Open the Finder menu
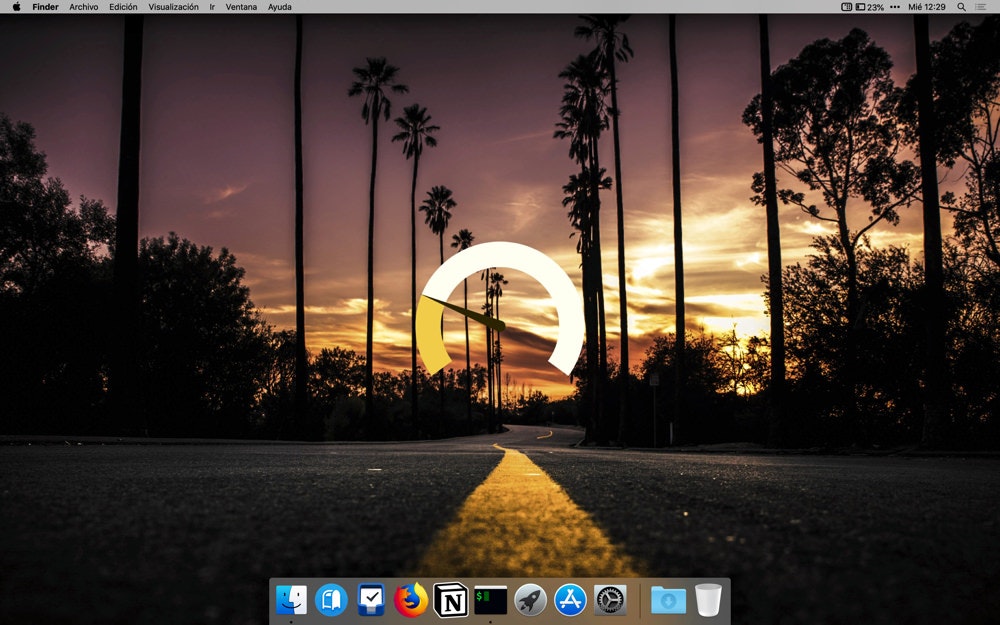Screen dimensions: 1000x625 click(x=45, y=7)
